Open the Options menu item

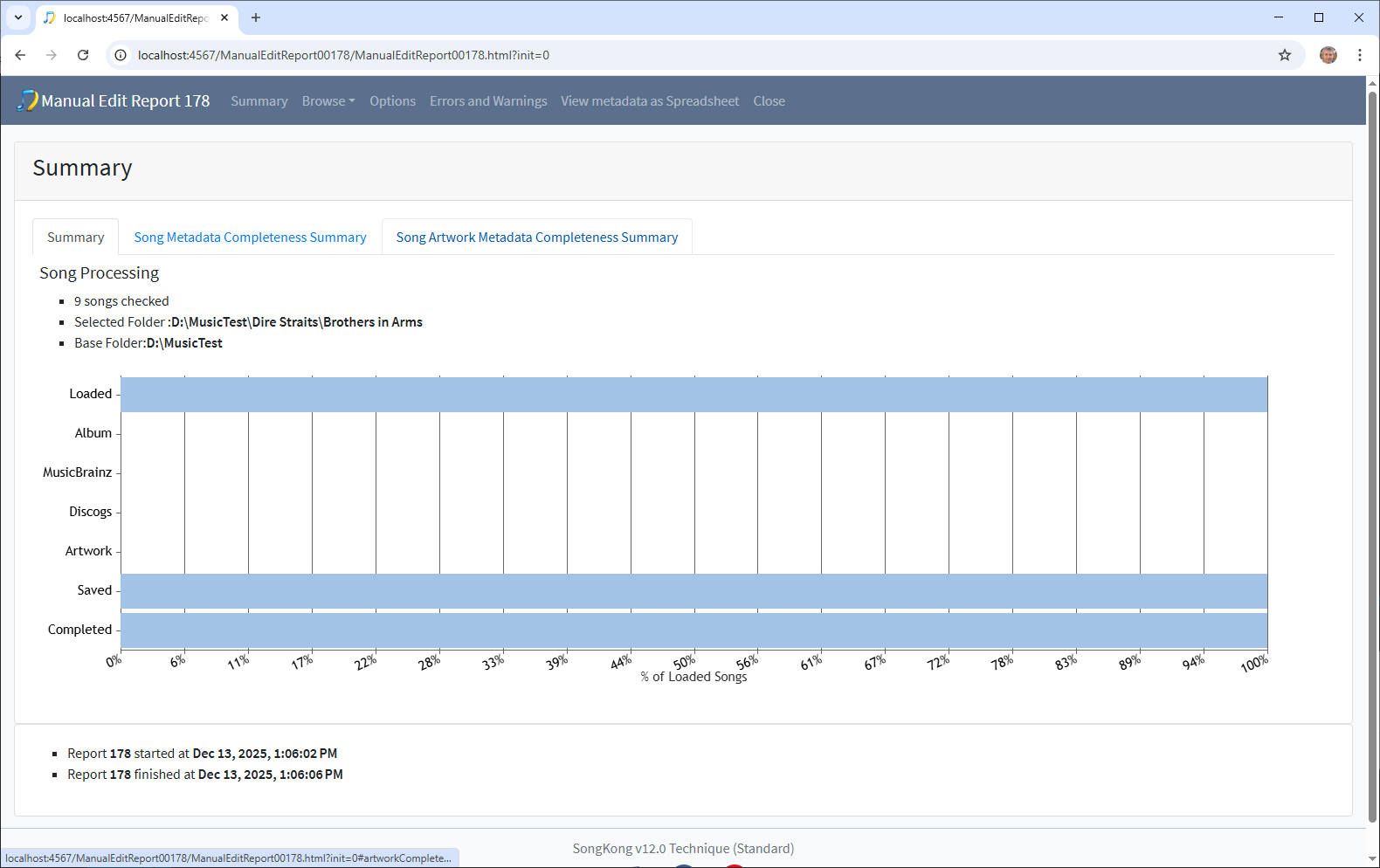[x=392, y=101]
